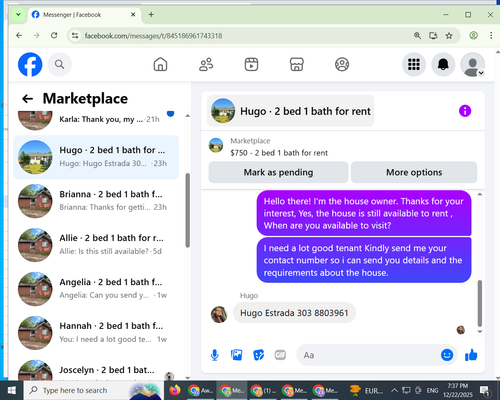The height and width of the screenshot is (400, 500).
Task: Open the apps grid menu
Action: point(414,64)
